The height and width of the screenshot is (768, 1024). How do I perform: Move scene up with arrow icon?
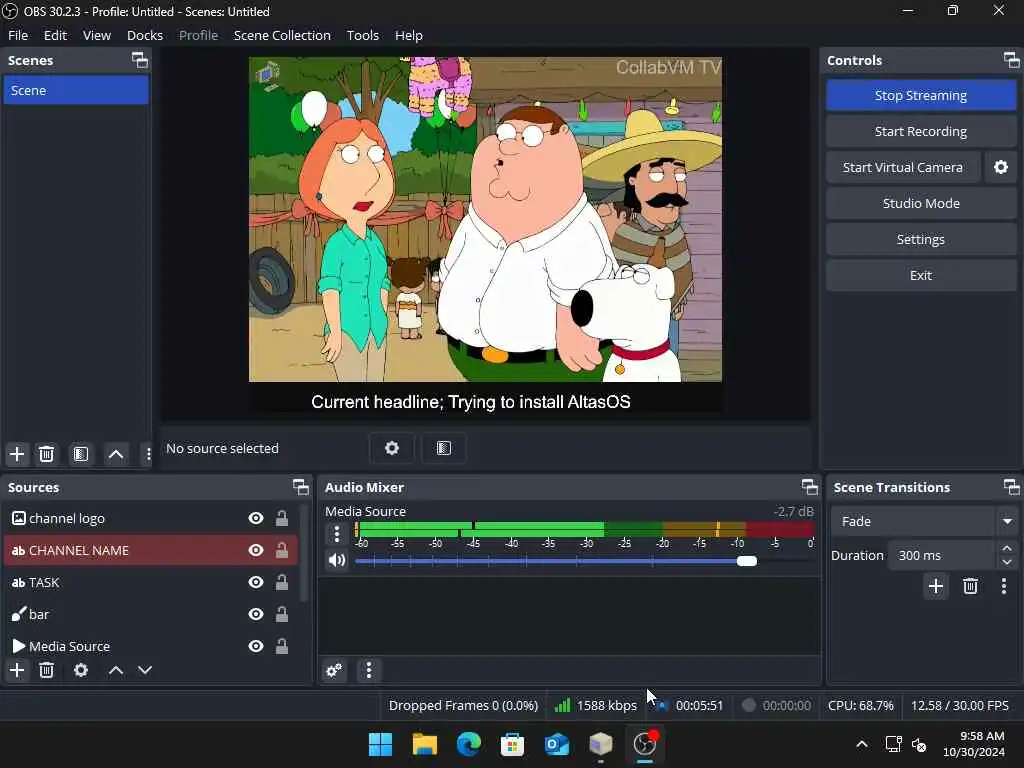coord(116,454)
